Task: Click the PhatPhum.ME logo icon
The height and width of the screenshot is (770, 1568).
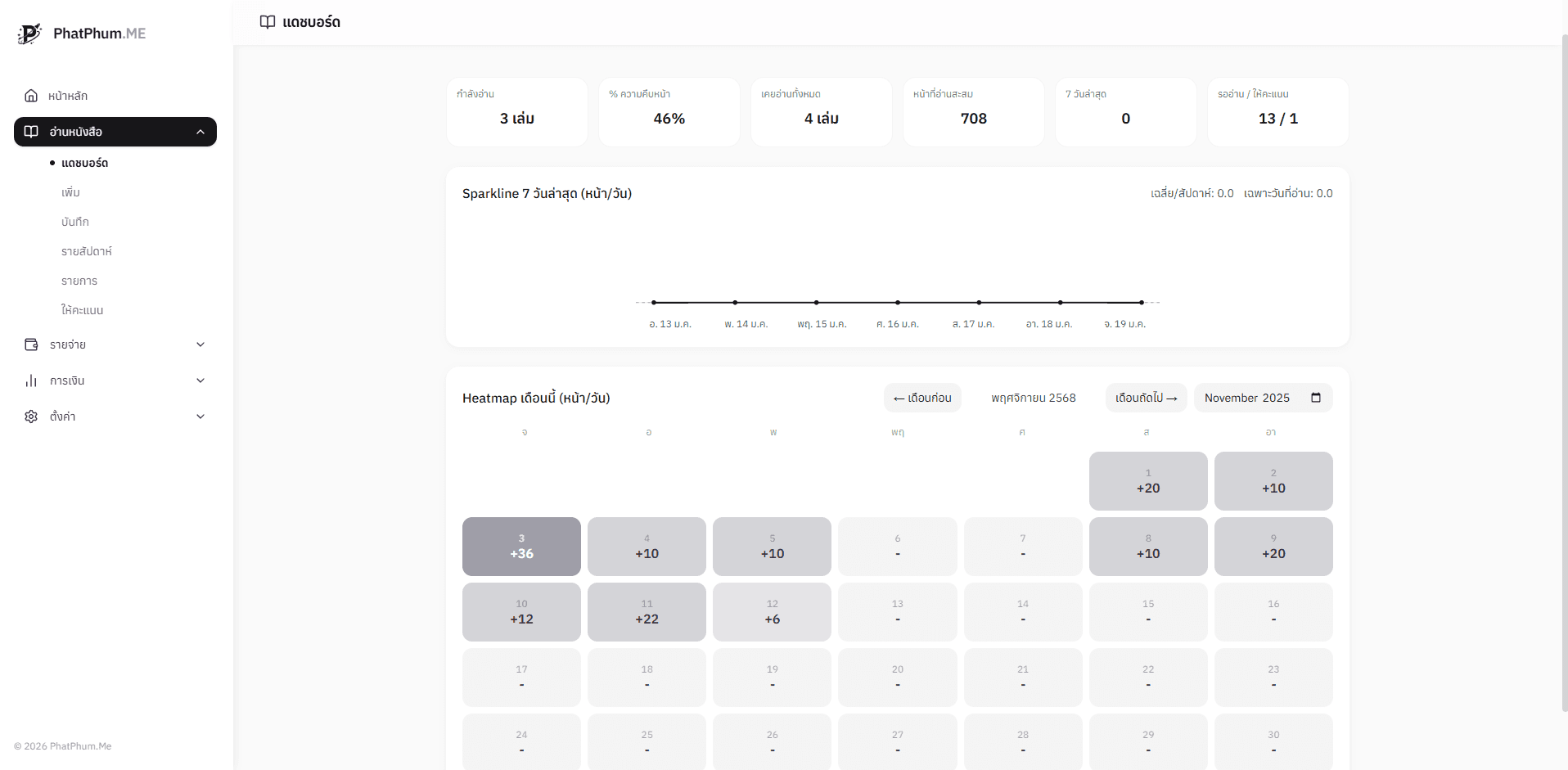Action: pyautogui.click(x=29, y=34)
